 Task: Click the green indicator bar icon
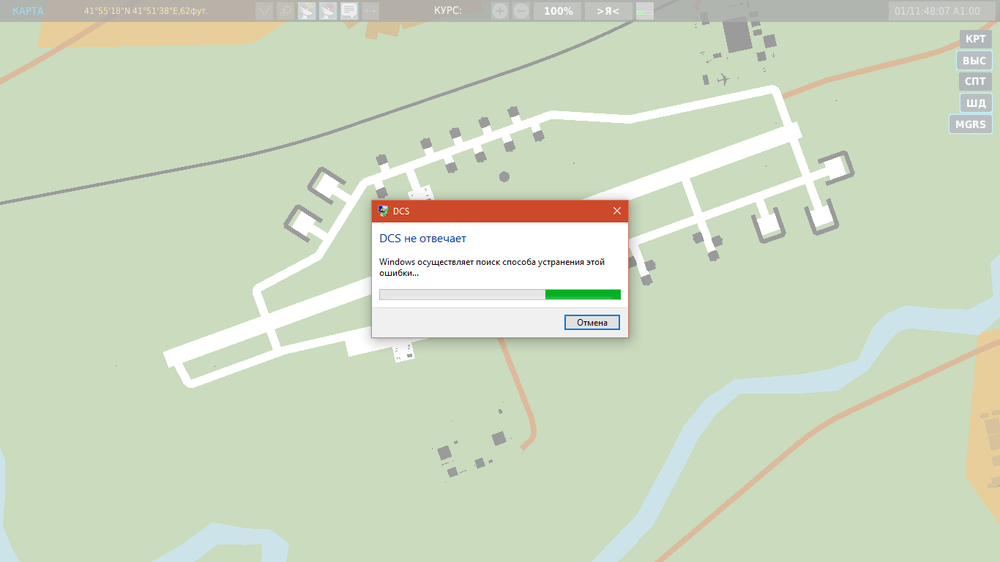point(645,11)
